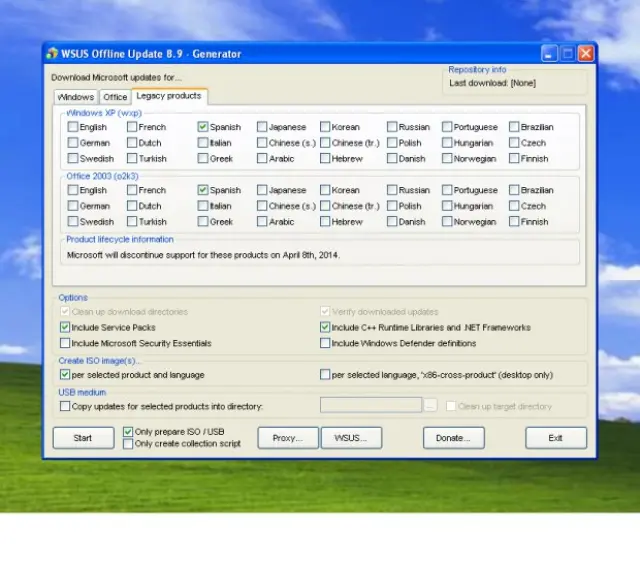This screenshot has width=640, height=561.
Task: Enable Include Windows Defender definitions
Action: (325, 343)
